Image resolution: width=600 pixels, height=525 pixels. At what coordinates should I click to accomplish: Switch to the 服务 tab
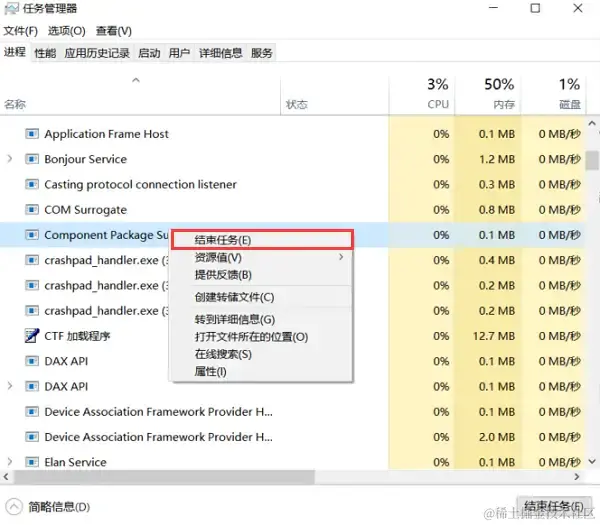262,53
